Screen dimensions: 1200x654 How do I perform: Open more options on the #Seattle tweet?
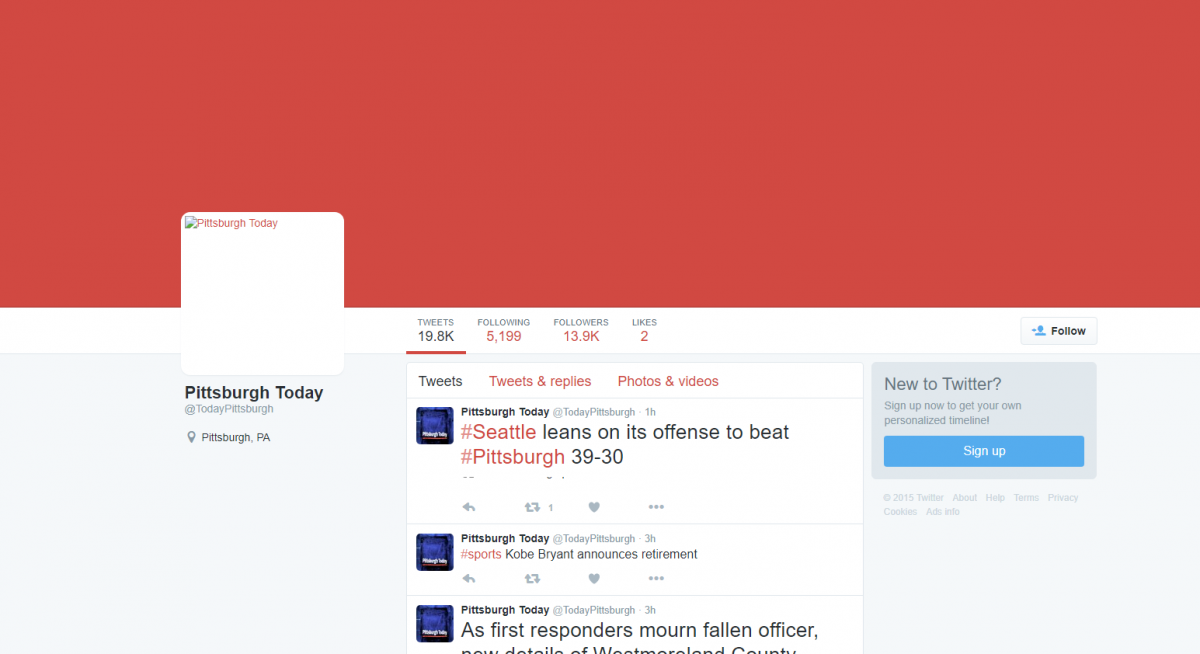(x=656, y=507)
